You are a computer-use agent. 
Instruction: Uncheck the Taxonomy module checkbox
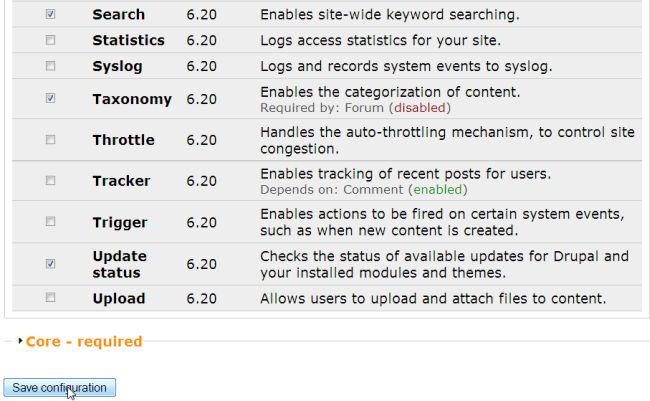[x=51, y=99]
